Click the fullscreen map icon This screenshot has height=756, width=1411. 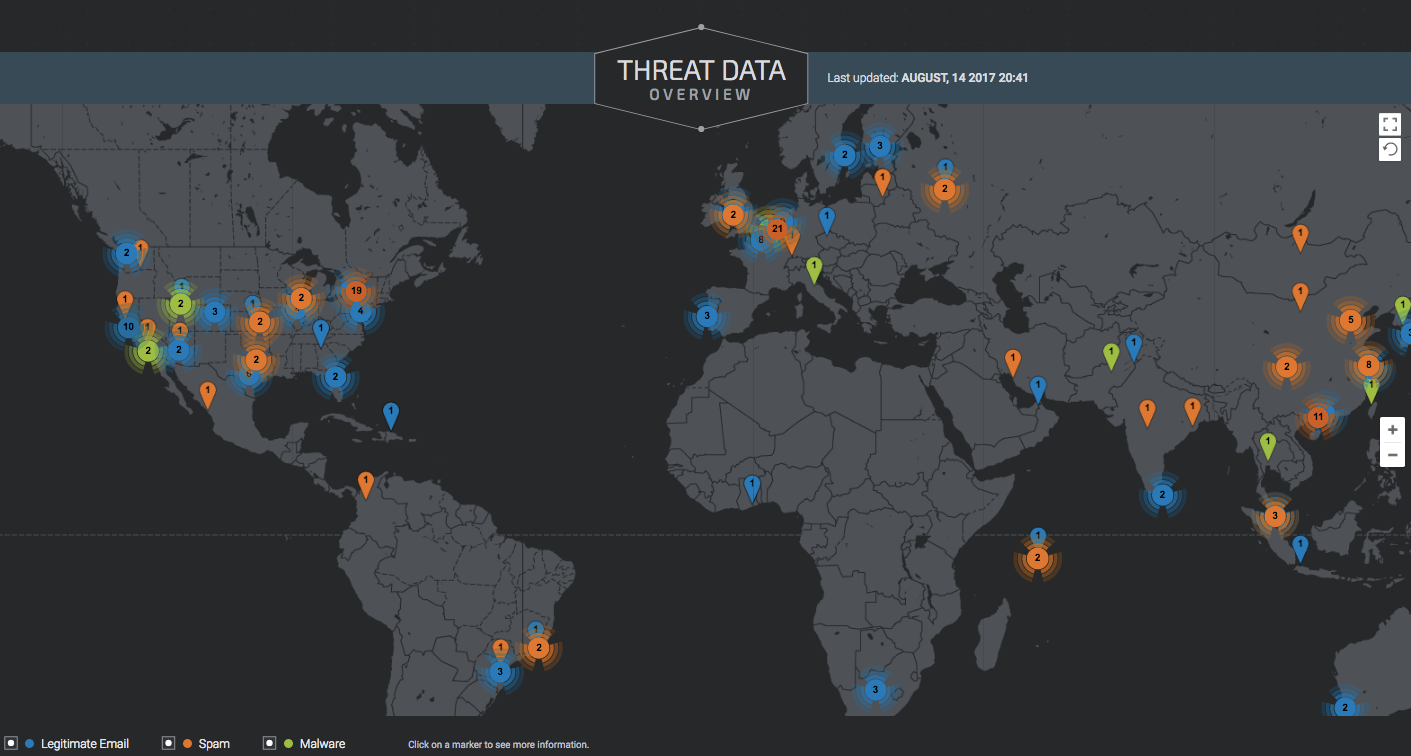click(x=1389, y=124)
